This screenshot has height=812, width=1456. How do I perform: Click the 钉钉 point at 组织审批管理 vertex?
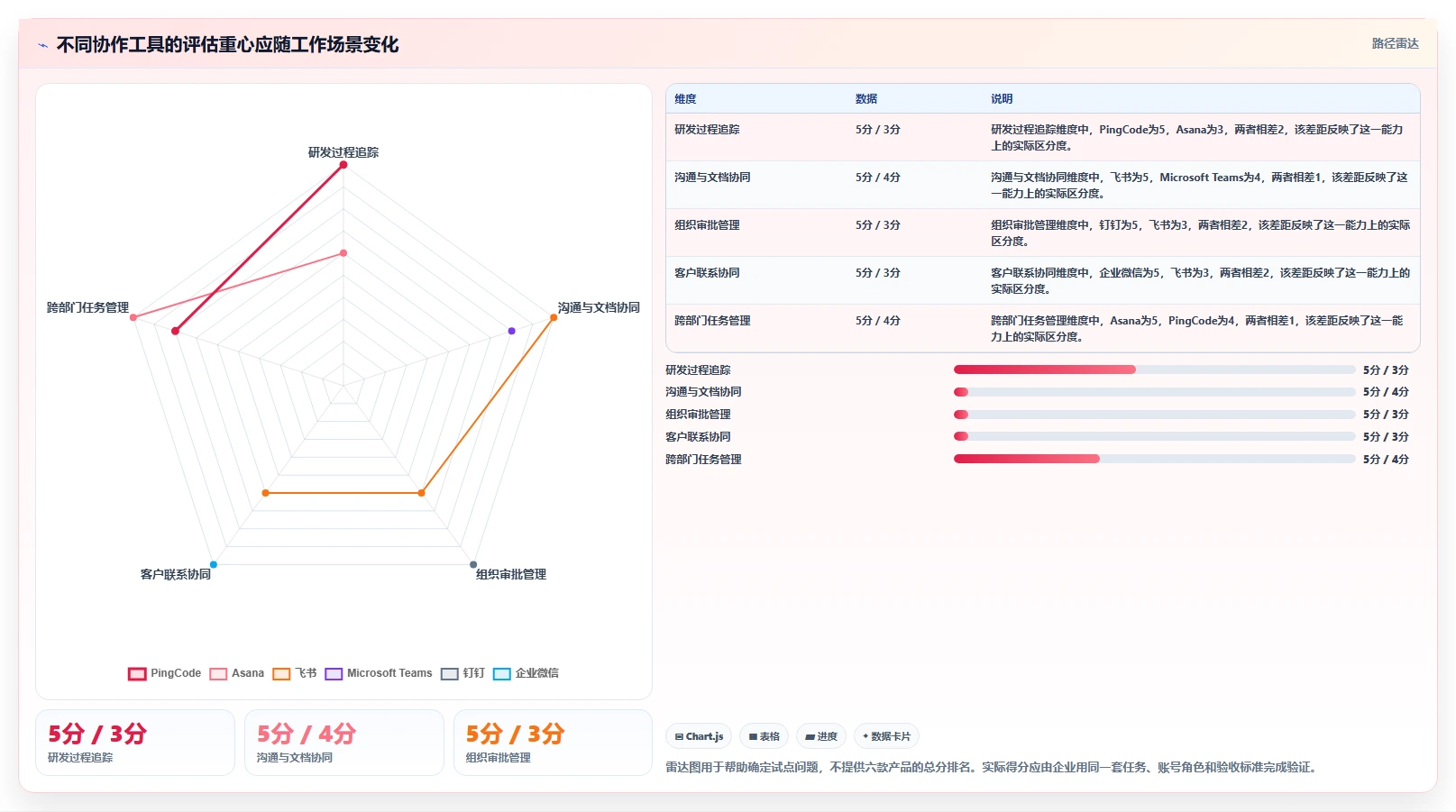pyautogui.click(x=473, y=565)
